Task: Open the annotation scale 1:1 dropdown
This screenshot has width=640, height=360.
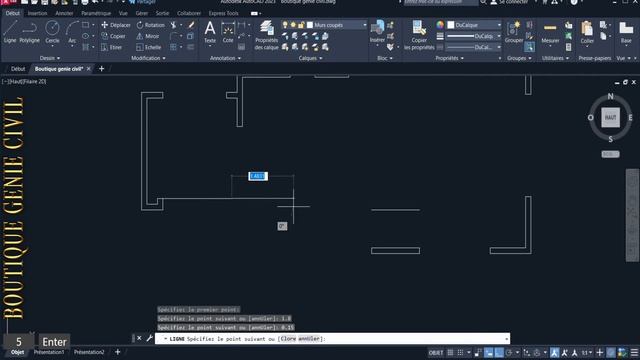Action: click(x=587, y=353)
